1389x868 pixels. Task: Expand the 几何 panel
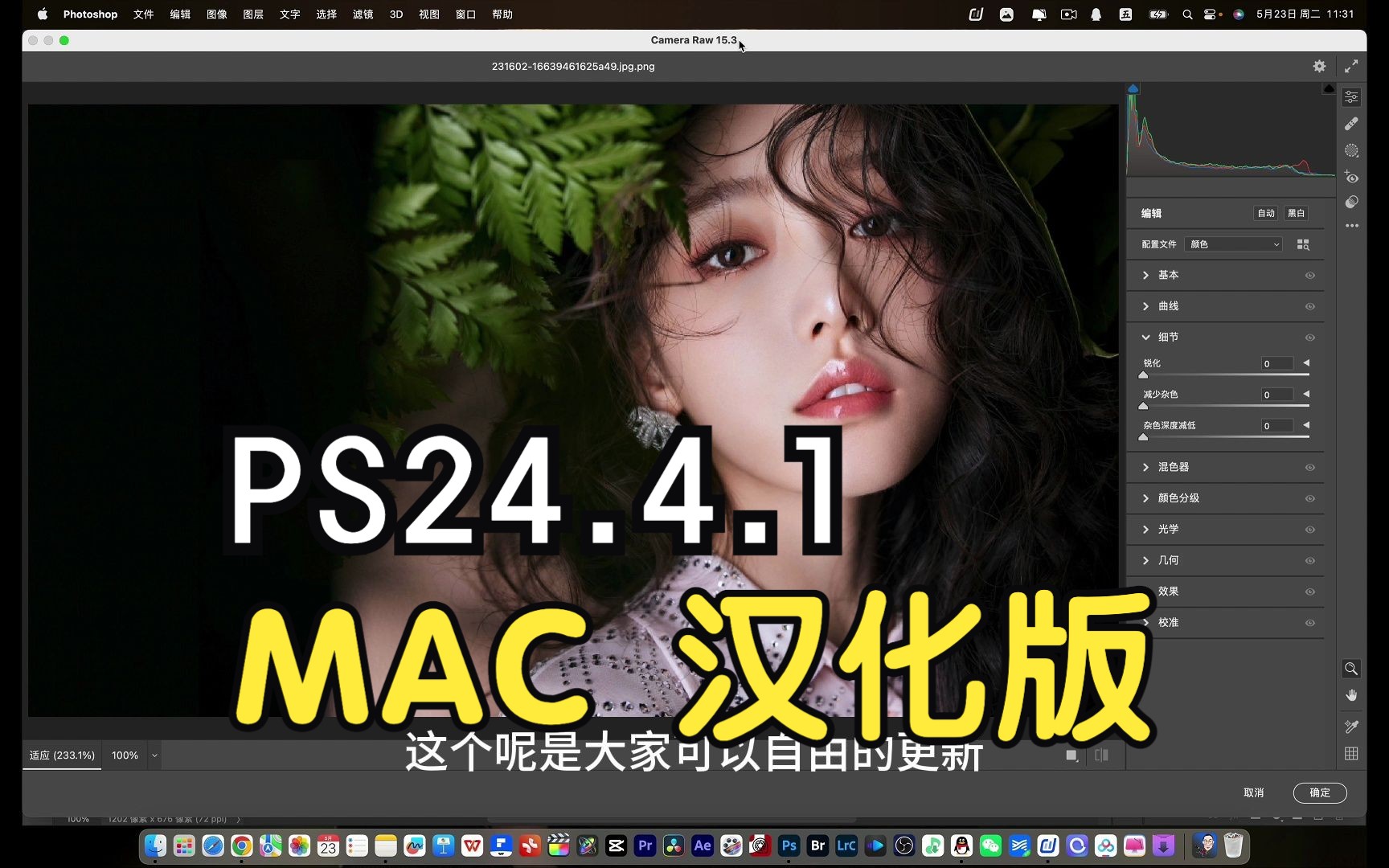[x=1145, y=560]
